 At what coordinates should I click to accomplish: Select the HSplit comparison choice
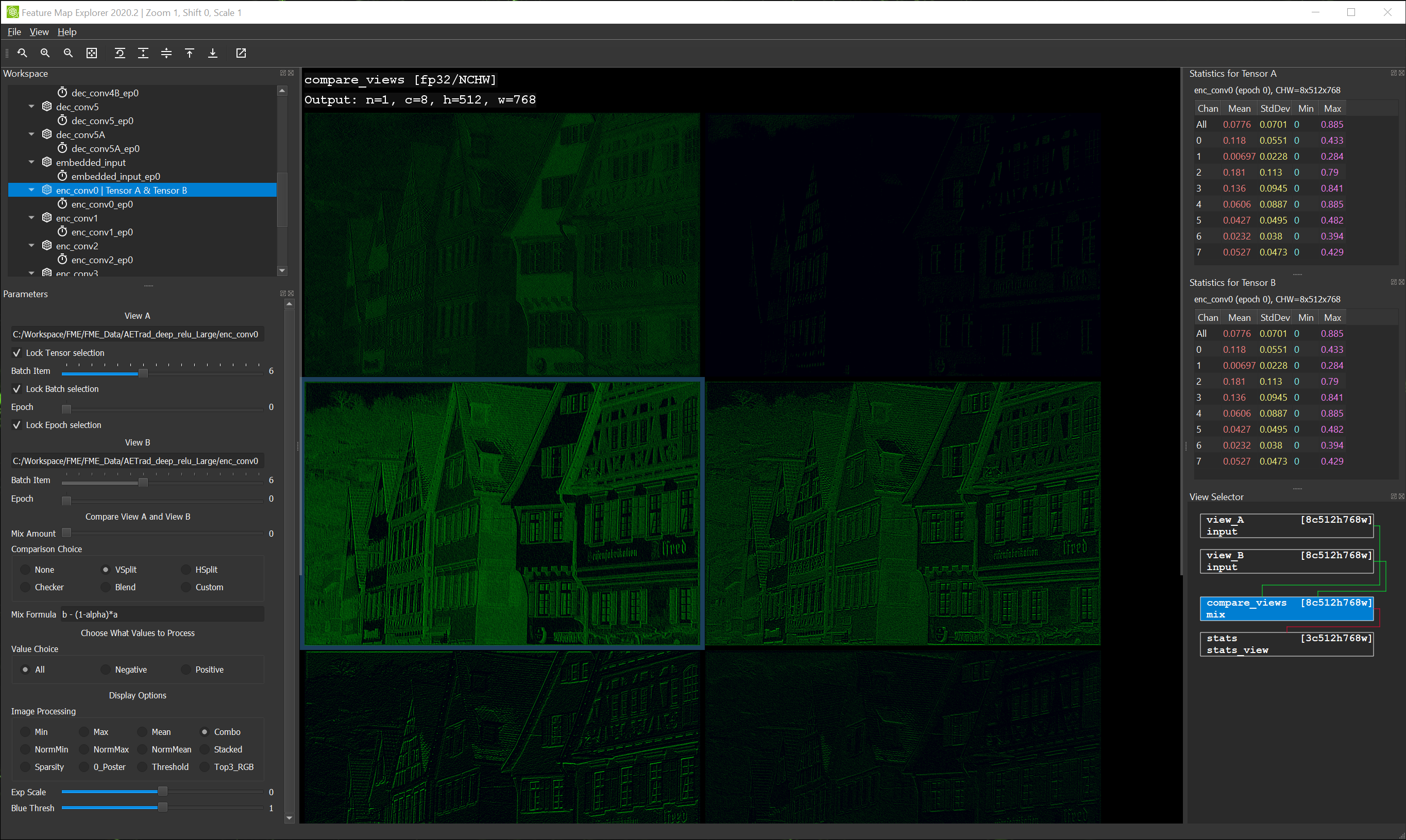(187, 570)
